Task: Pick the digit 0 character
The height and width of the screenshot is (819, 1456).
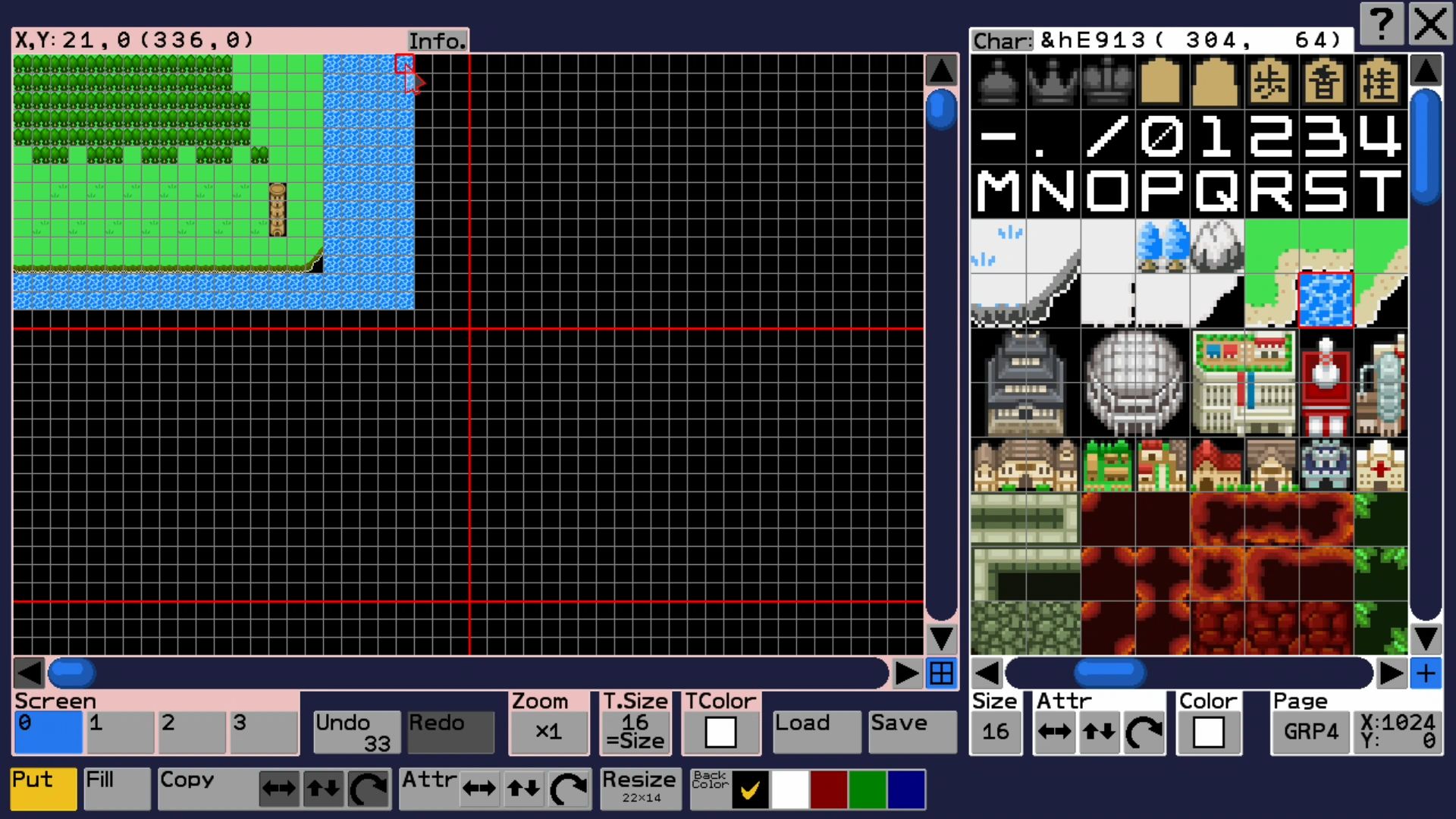Action: tap(1162, 136)
